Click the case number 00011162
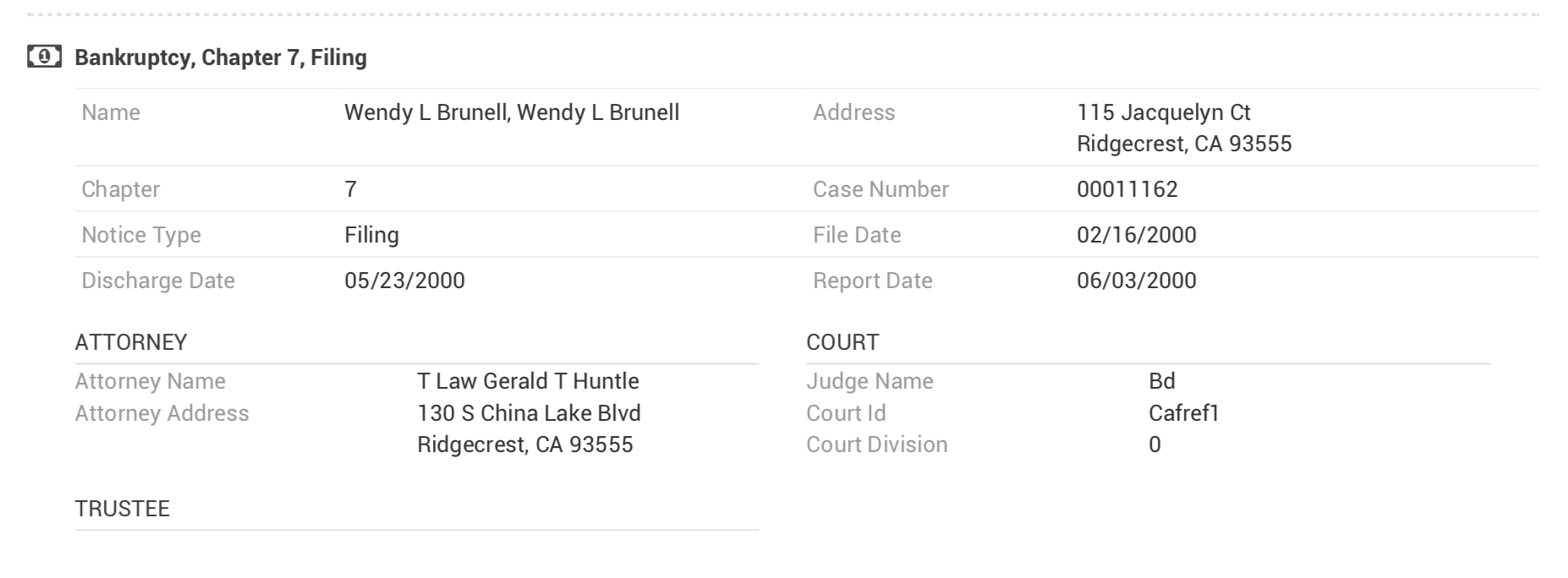Screen dimensions: 1568x578 pos(1127,189)
